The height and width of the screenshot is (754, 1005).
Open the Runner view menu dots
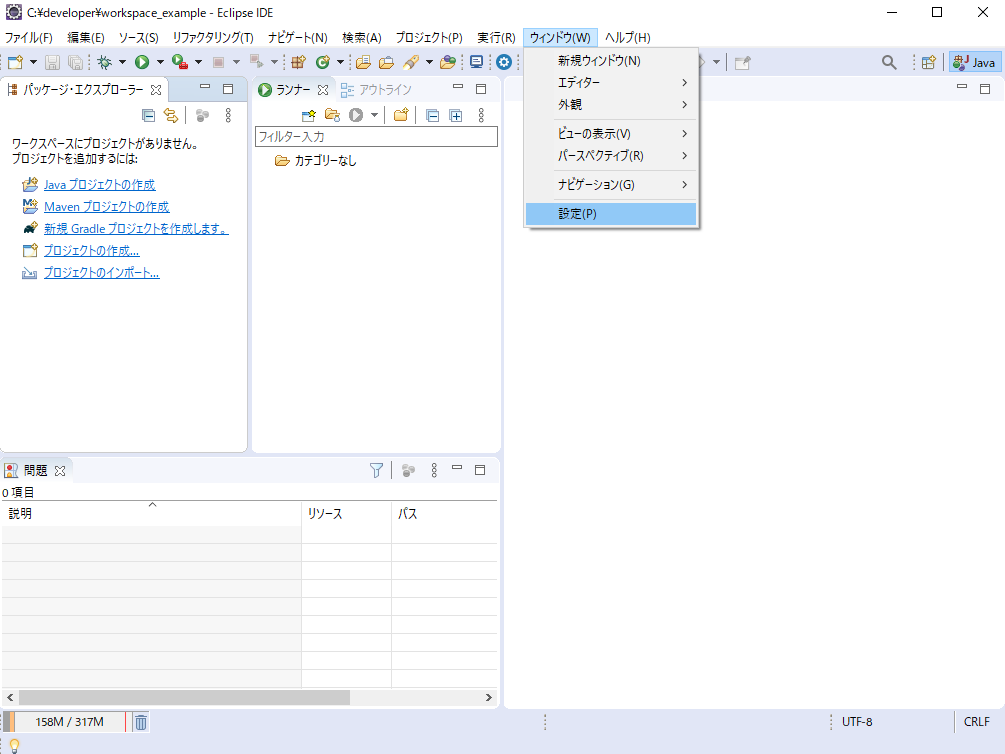[481, 115]
